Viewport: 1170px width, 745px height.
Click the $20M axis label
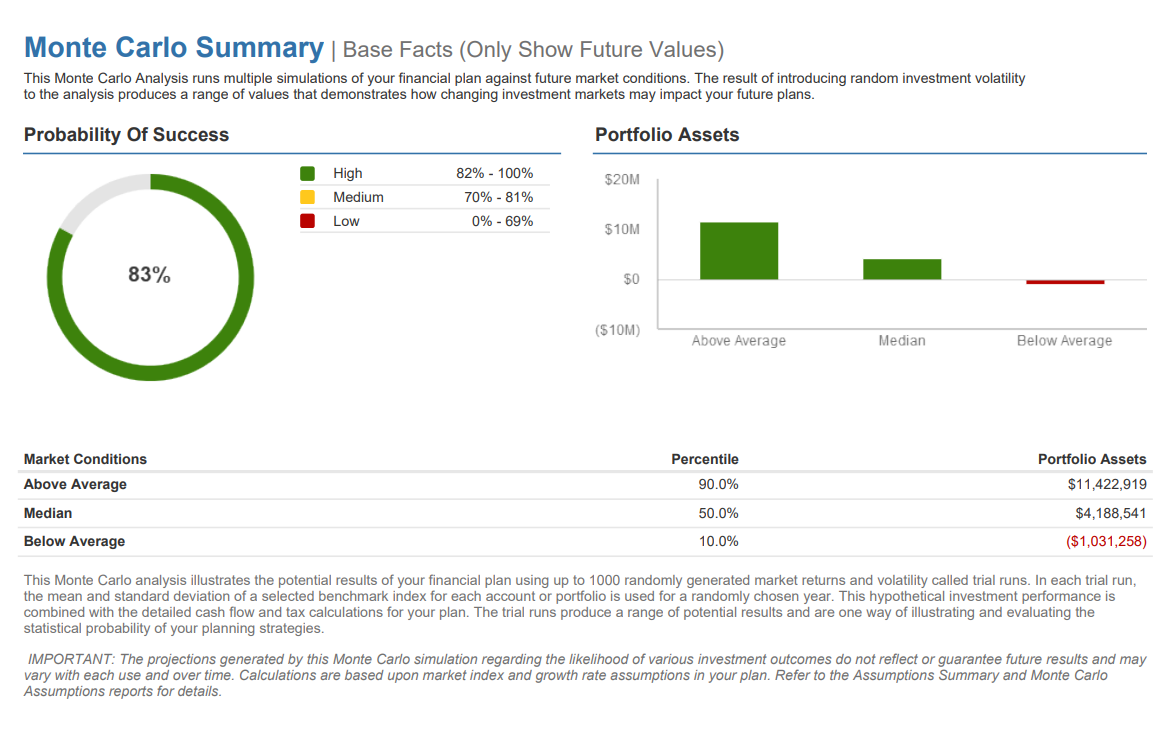click(622, 181)
